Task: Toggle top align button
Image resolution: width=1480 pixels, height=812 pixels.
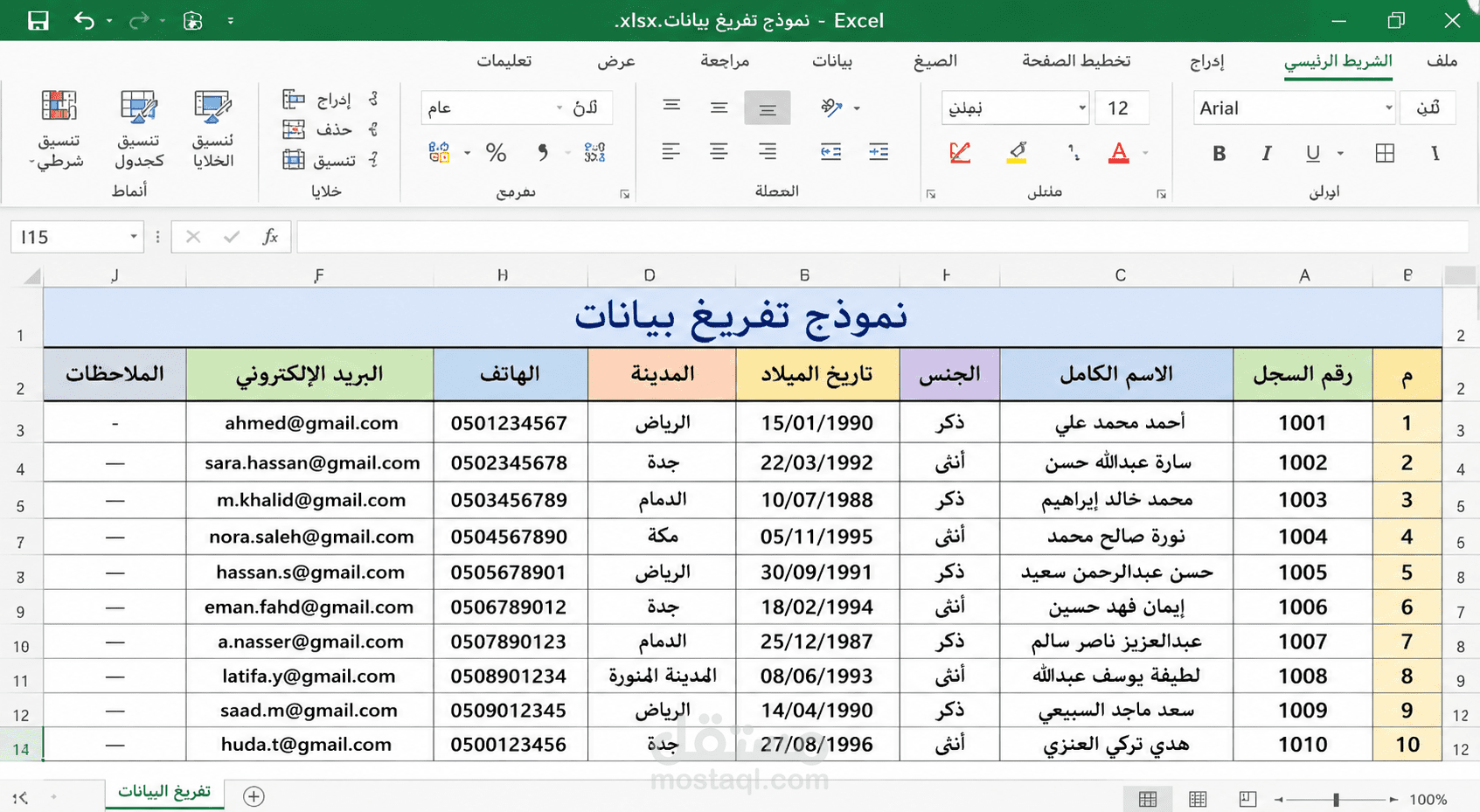Action: point(671,108)
